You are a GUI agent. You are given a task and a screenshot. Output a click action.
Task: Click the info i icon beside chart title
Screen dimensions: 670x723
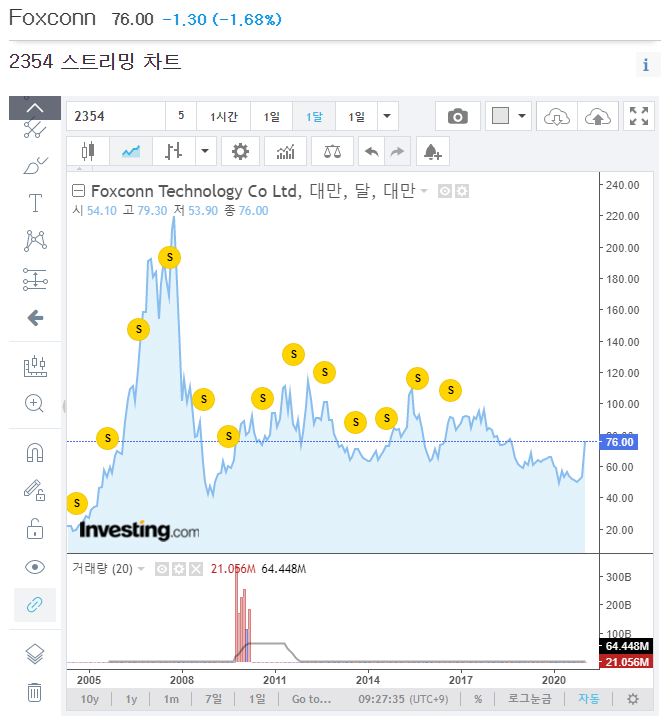point(646,65)
